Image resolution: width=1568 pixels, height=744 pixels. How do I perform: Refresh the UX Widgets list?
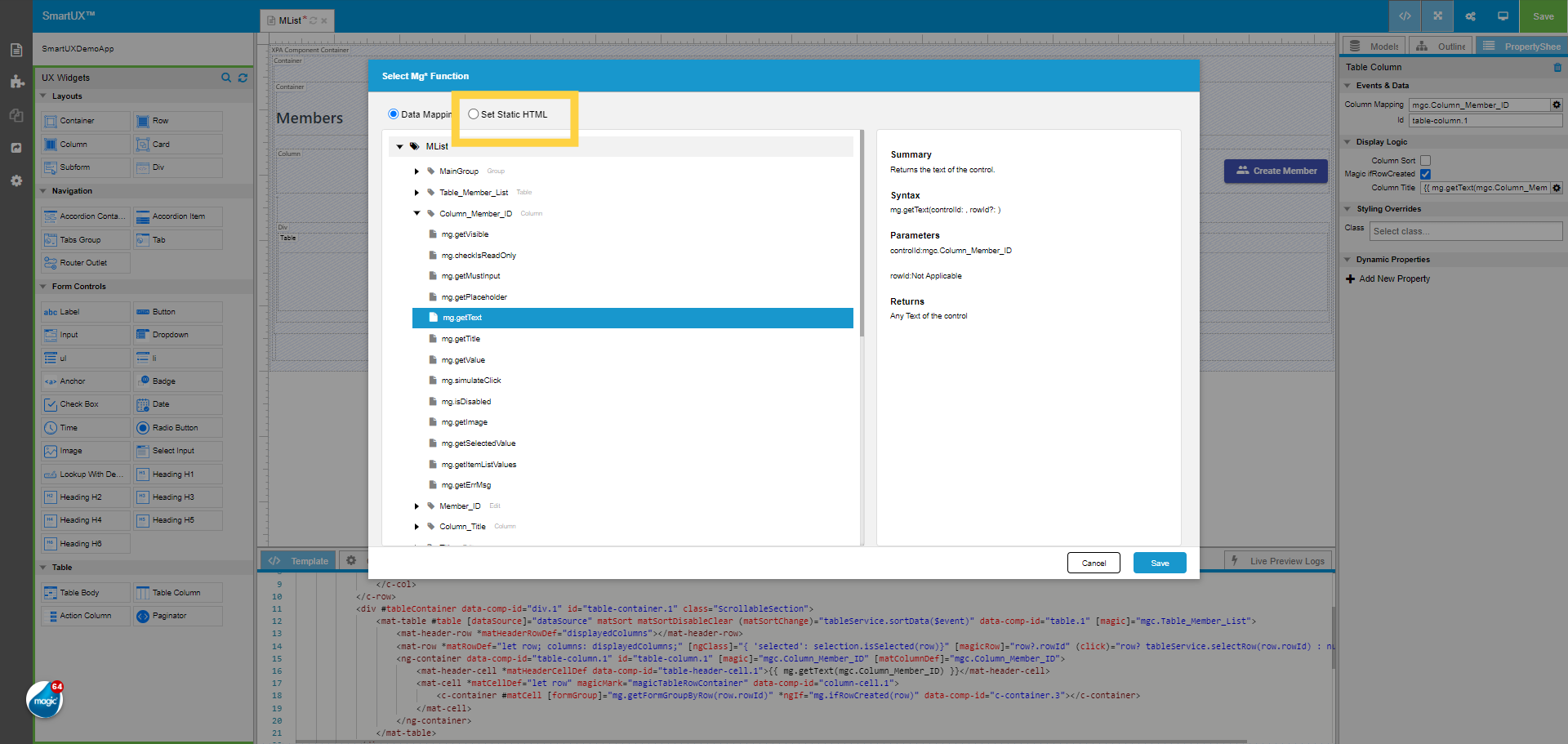243,78
